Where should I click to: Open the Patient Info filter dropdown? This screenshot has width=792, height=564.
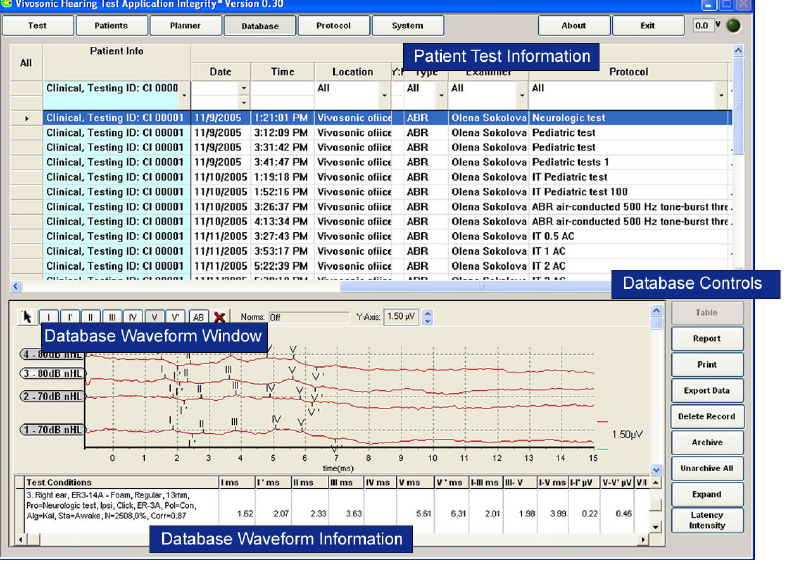[184, 95]
